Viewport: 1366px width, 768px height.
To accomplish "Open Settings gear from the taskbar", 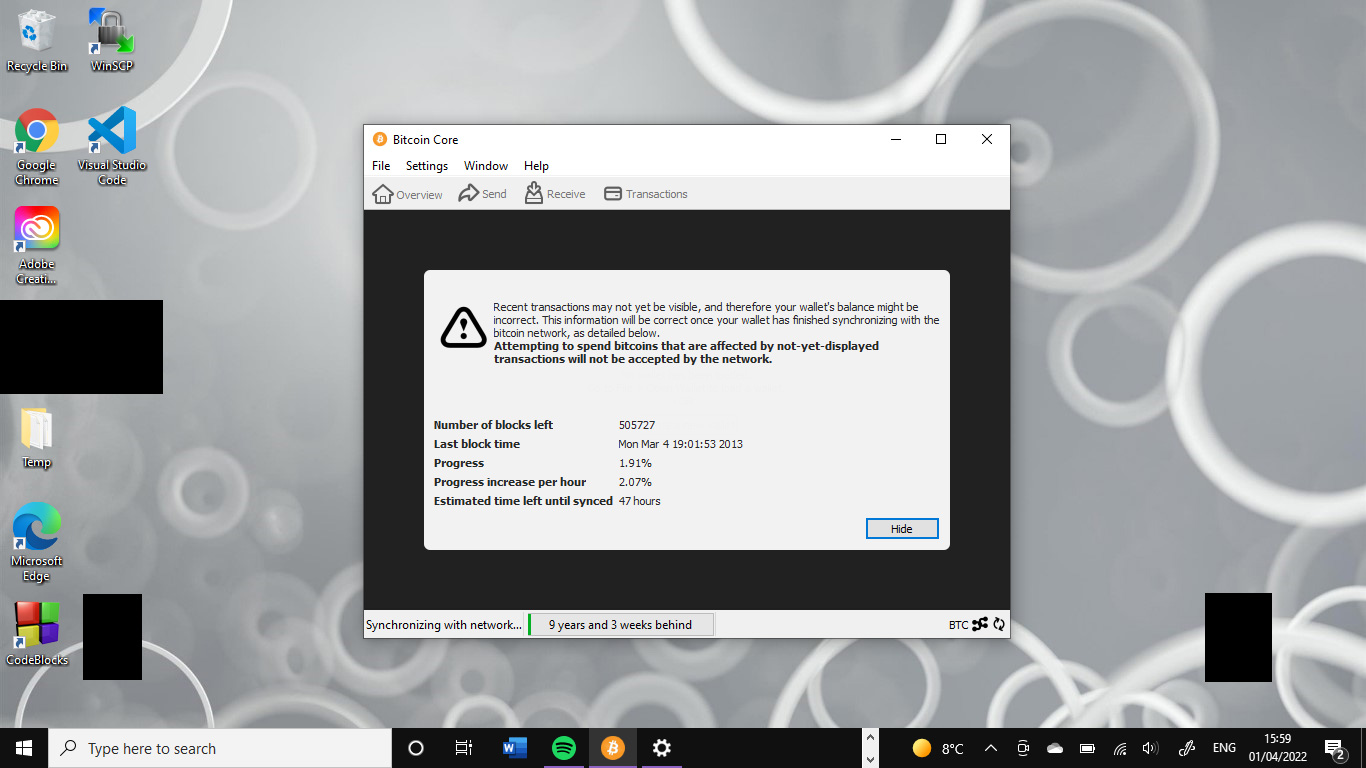I will (x=661, y=747).
